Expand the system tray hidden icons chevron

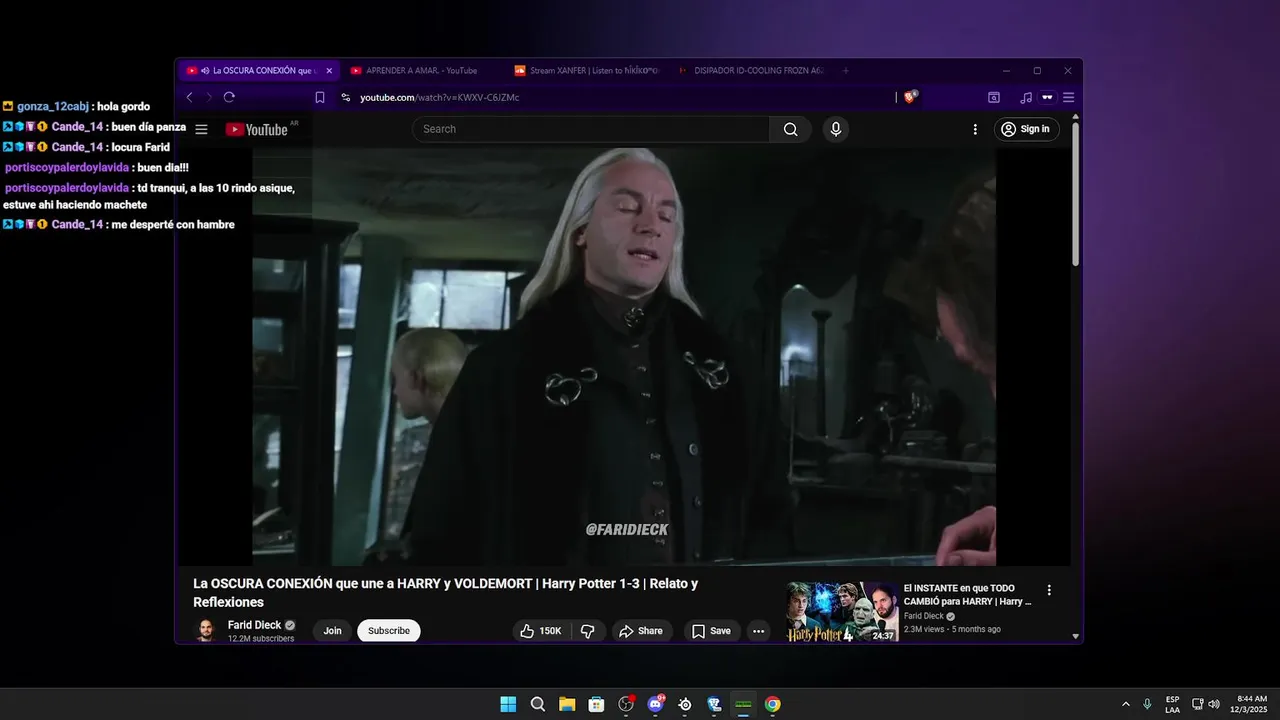(1126, 704)
